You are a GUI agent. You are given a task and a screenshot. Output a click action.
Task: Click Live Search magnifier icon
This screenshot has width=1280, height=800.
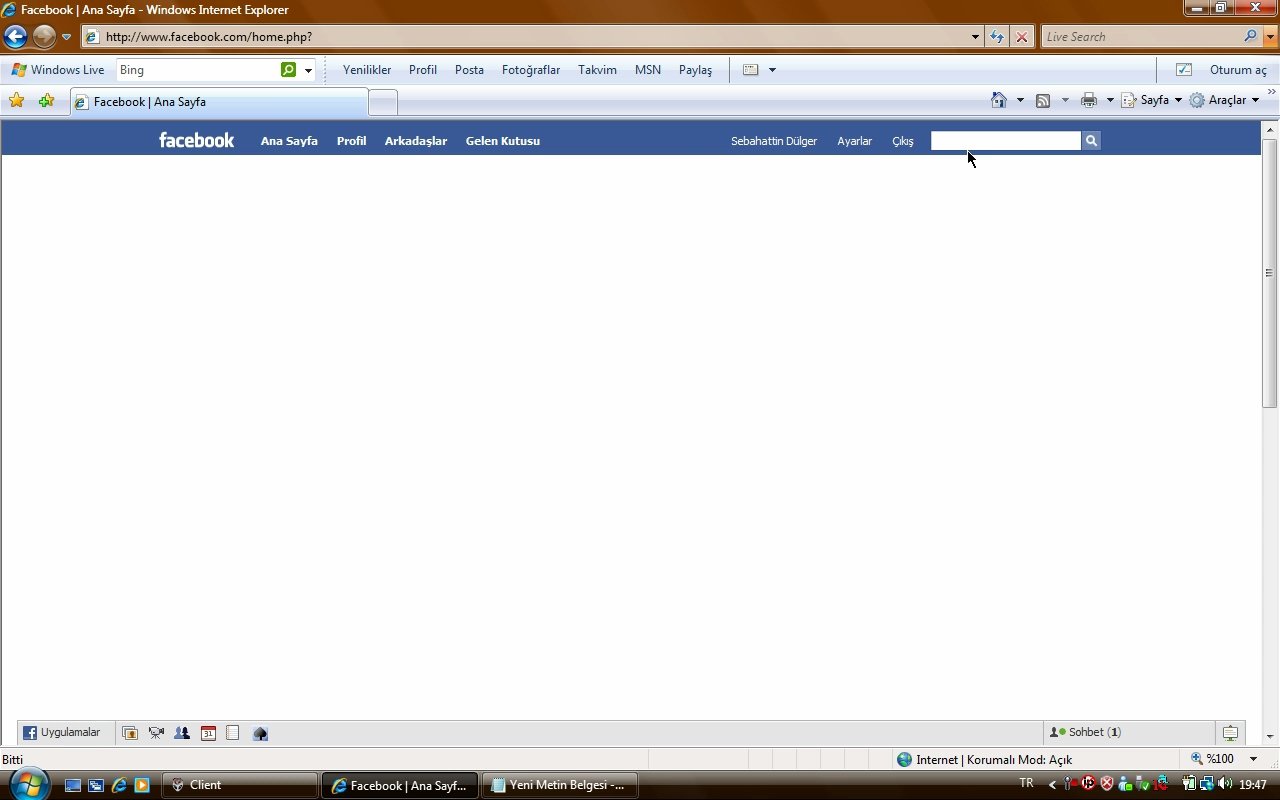click(x=1251, y=37)
